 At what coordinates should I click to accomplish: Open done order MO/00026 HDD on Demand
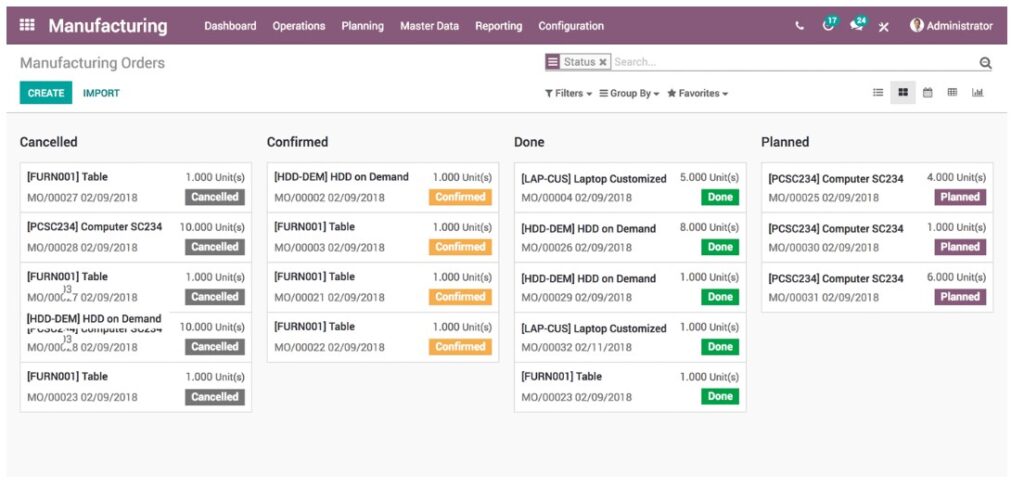click(x=630, y=237)
